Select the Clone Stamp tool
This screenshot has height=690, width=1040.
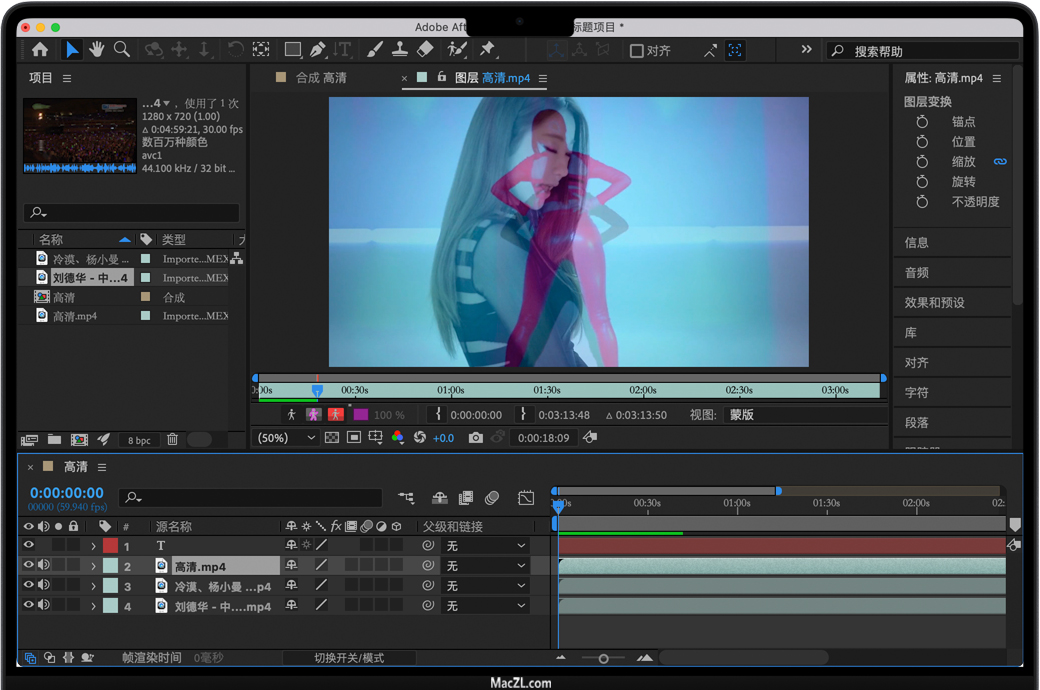399,49
